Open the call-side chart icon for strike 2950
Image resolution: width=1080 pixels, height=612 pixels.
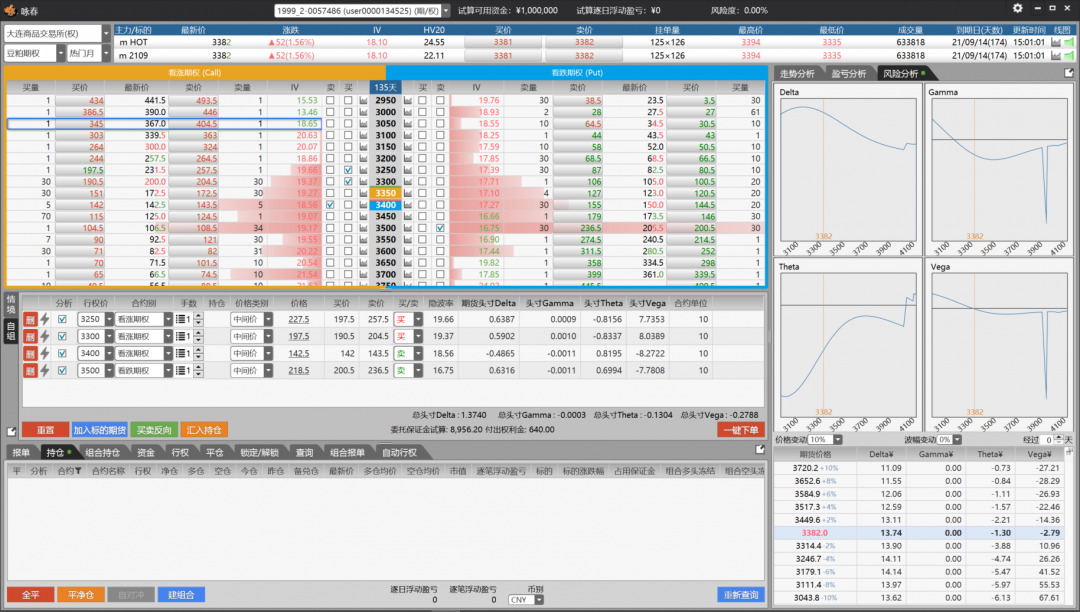(x=363, y=101)
